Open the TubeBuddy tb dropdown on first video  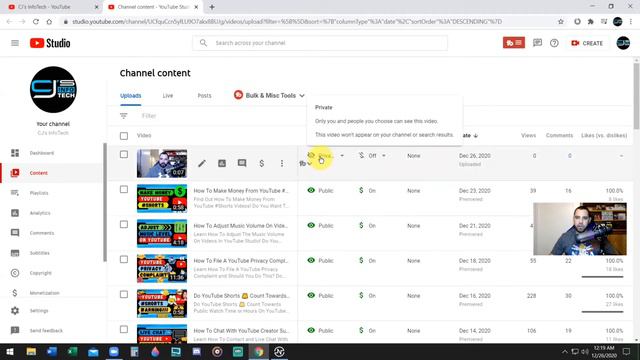pos(305,164)
